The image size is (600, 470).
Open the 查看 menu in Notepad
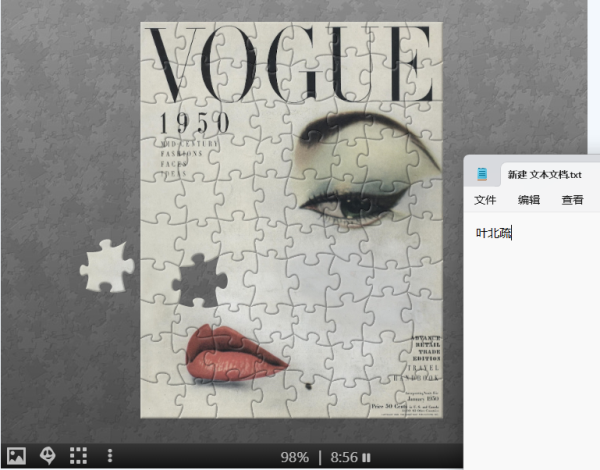pos(572,200)
